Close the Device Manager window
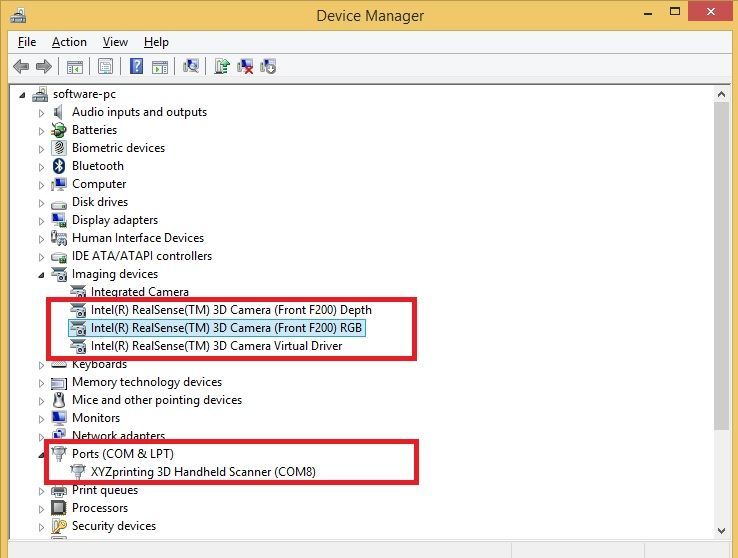The width and height of the screenshot is (738, 558). click(711, 11)
